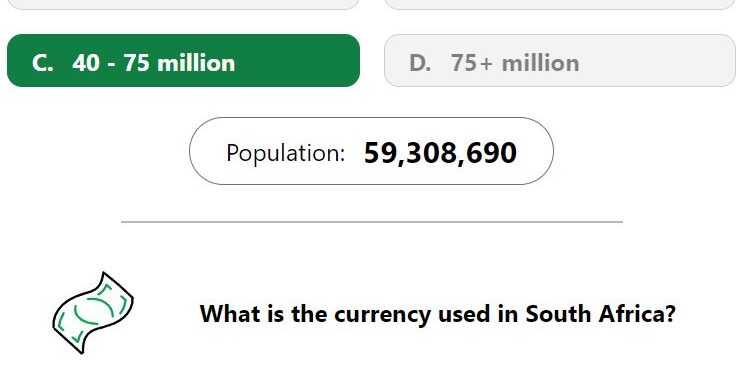The width and height of the screenshot is (745, 375).
Task: Click the "40 - 75 million" answer text
Action: 153,63
